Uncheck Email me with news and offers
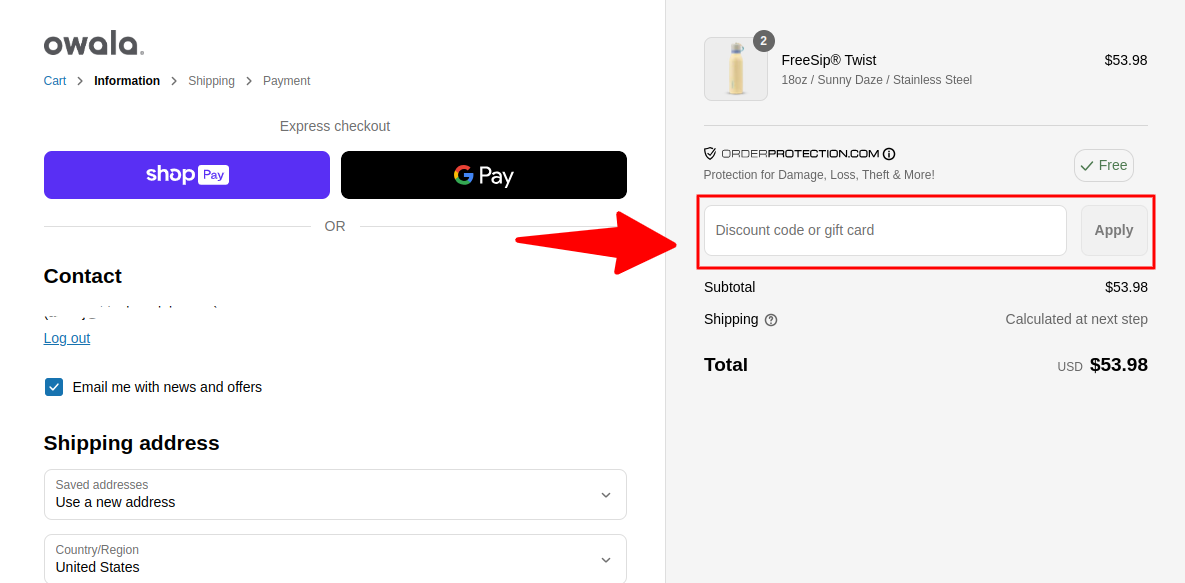Viewport: 1185px width, 583px height. tap(54, 387)
